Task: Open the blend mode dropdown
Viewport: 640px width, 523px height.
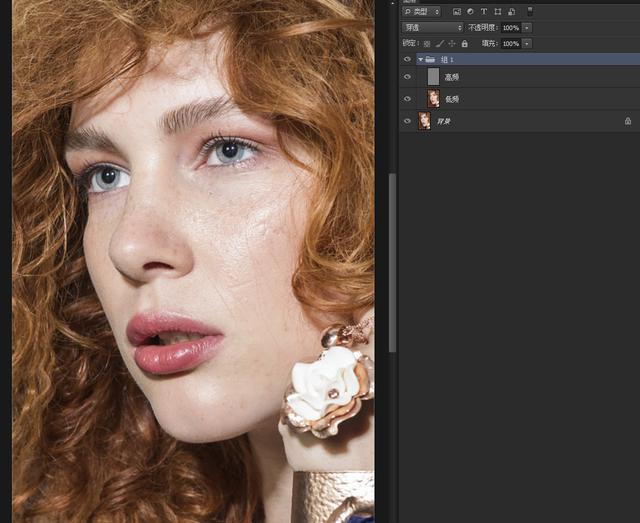Action: point(432,28)
